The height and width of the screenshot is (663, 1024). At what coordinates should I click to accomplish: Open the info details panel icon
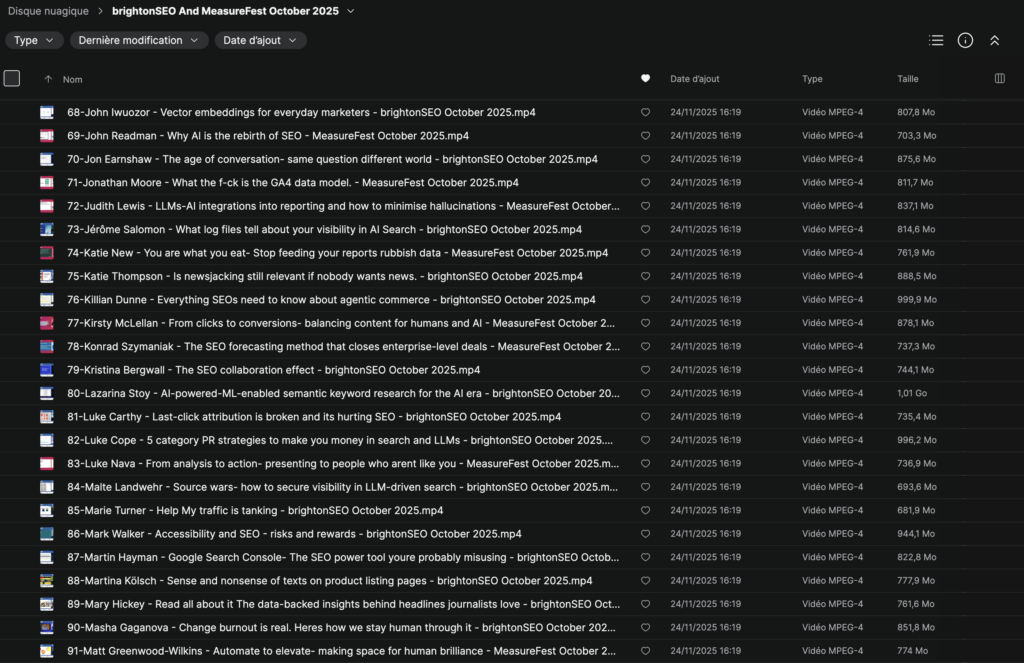[x=965, y=41]
